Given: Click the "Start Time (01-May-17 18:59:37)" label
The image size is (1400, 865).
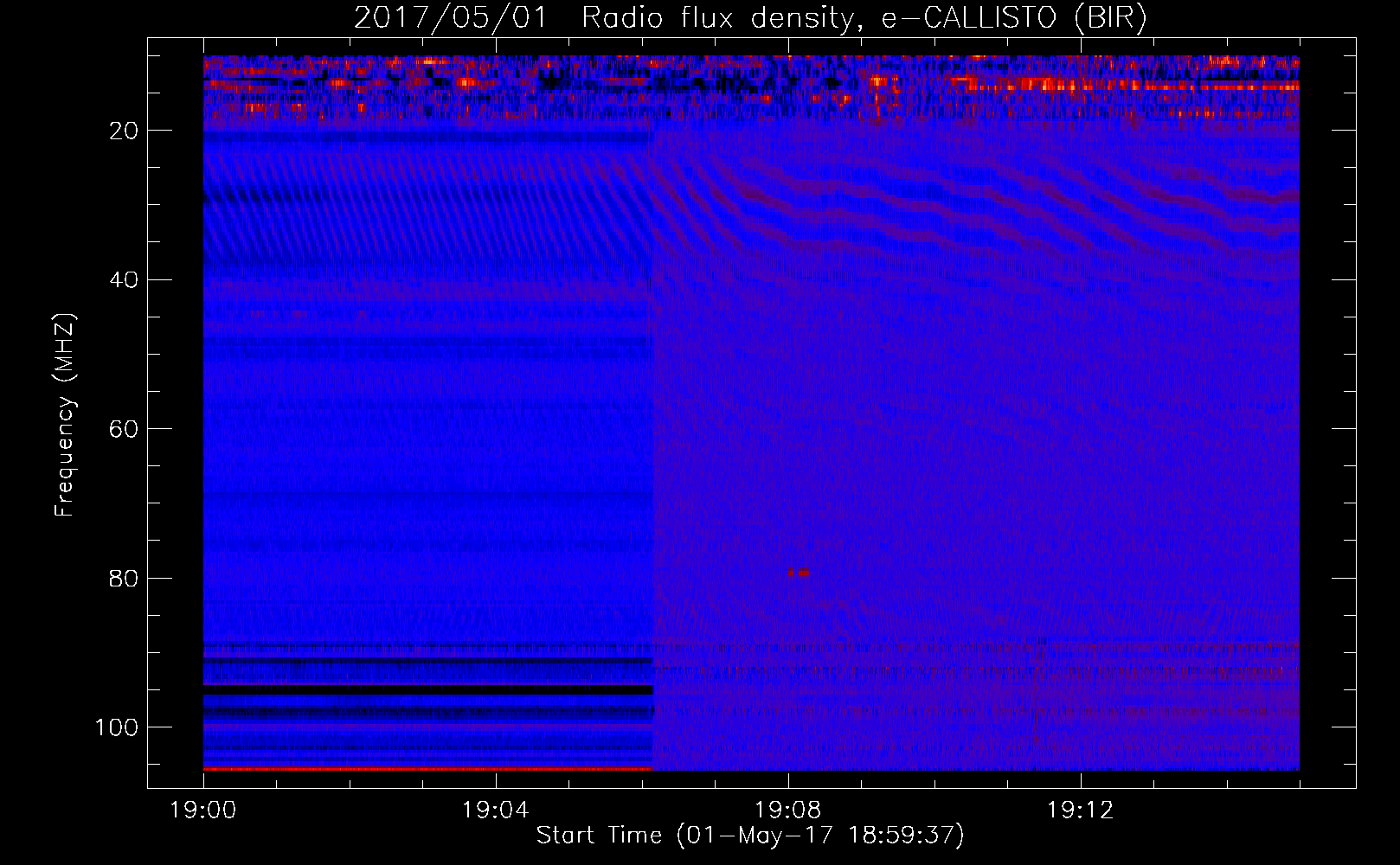Looking at the screenshot, I should [750, 836].
